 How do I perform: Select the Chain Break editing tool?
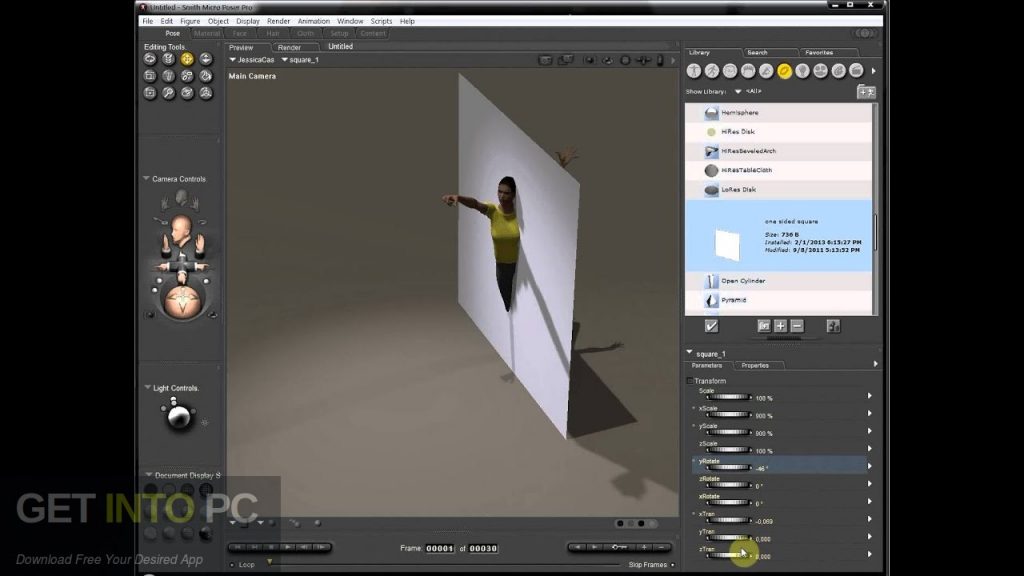pyautogui.click(x=187, y=76)
